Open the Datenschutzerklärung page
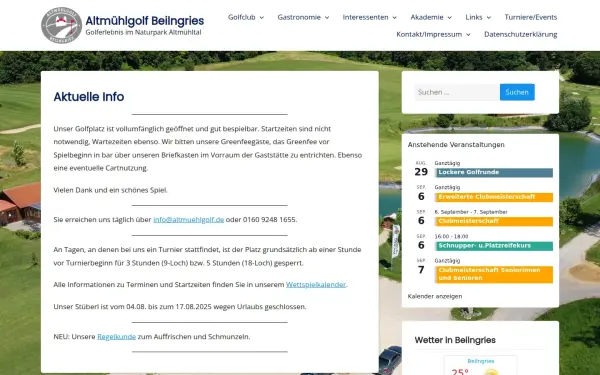 point(520,34)
